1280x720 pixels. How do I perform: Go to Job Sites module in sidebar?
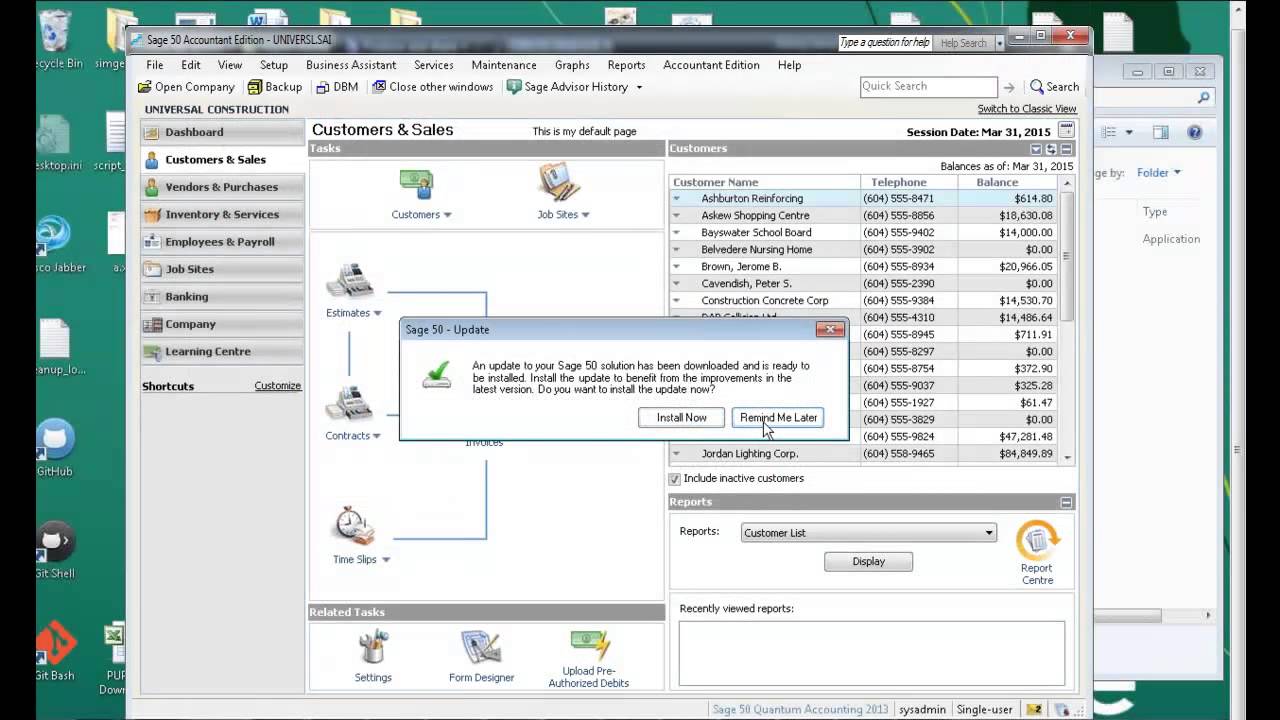pyautogui.click(x=222, y=269)
